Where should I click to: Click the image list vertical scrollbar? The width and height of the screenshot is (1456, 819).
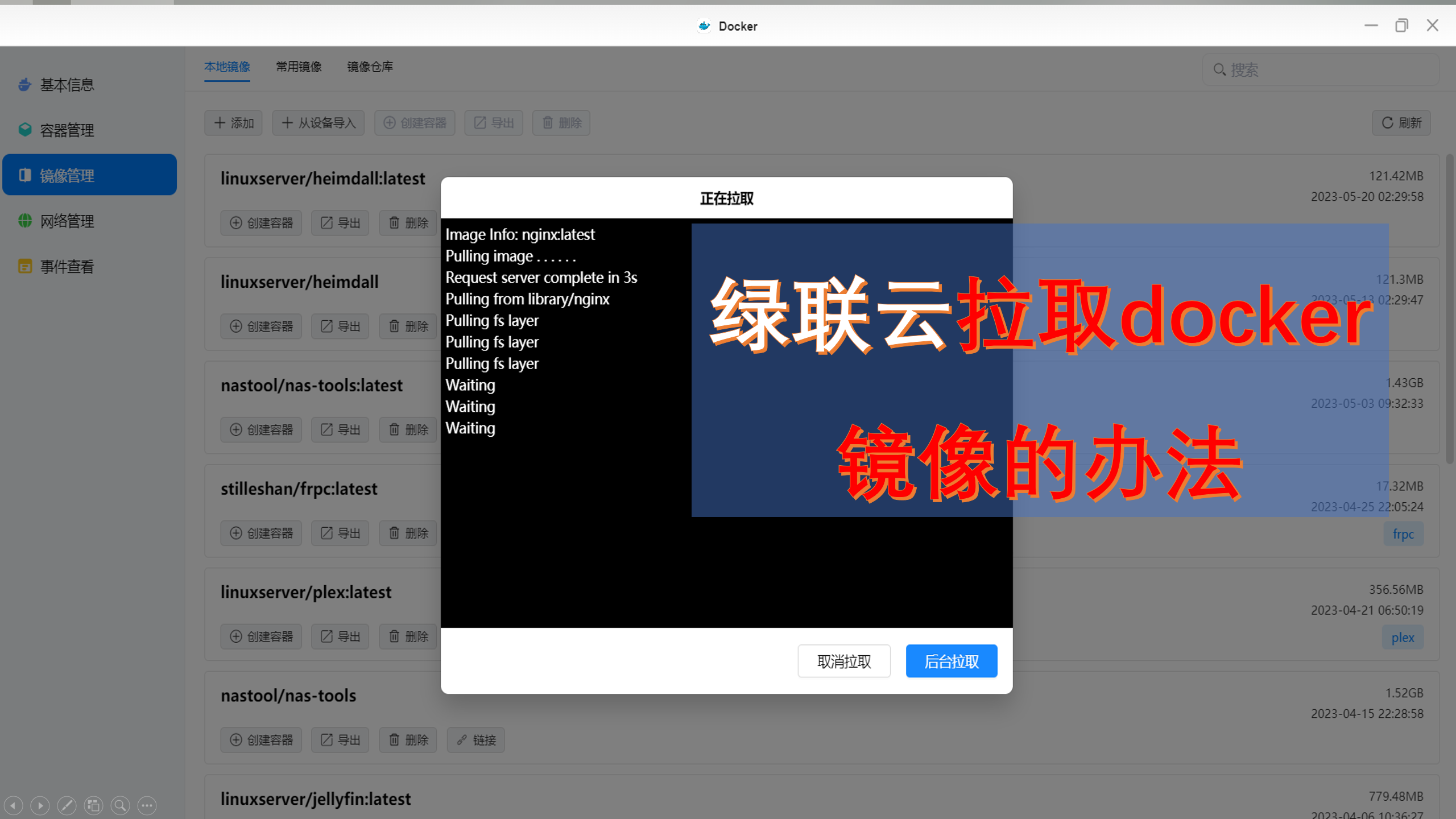point(1450,309)
